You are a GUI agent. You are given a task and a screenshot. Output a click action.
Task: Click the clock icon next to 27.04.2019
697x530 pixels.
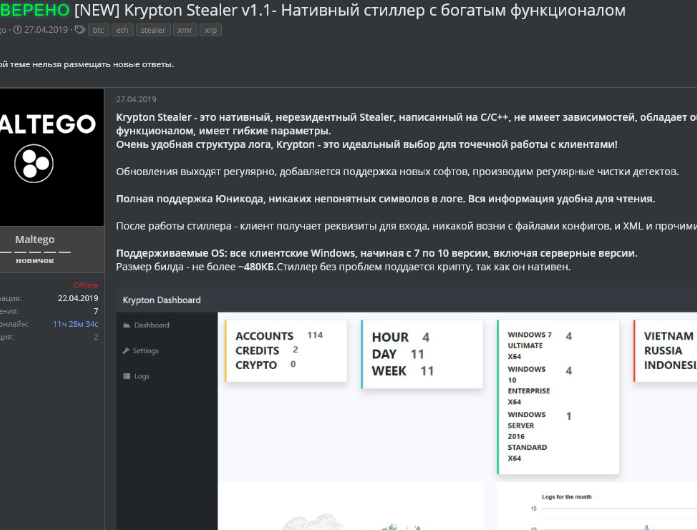[17, 30]
